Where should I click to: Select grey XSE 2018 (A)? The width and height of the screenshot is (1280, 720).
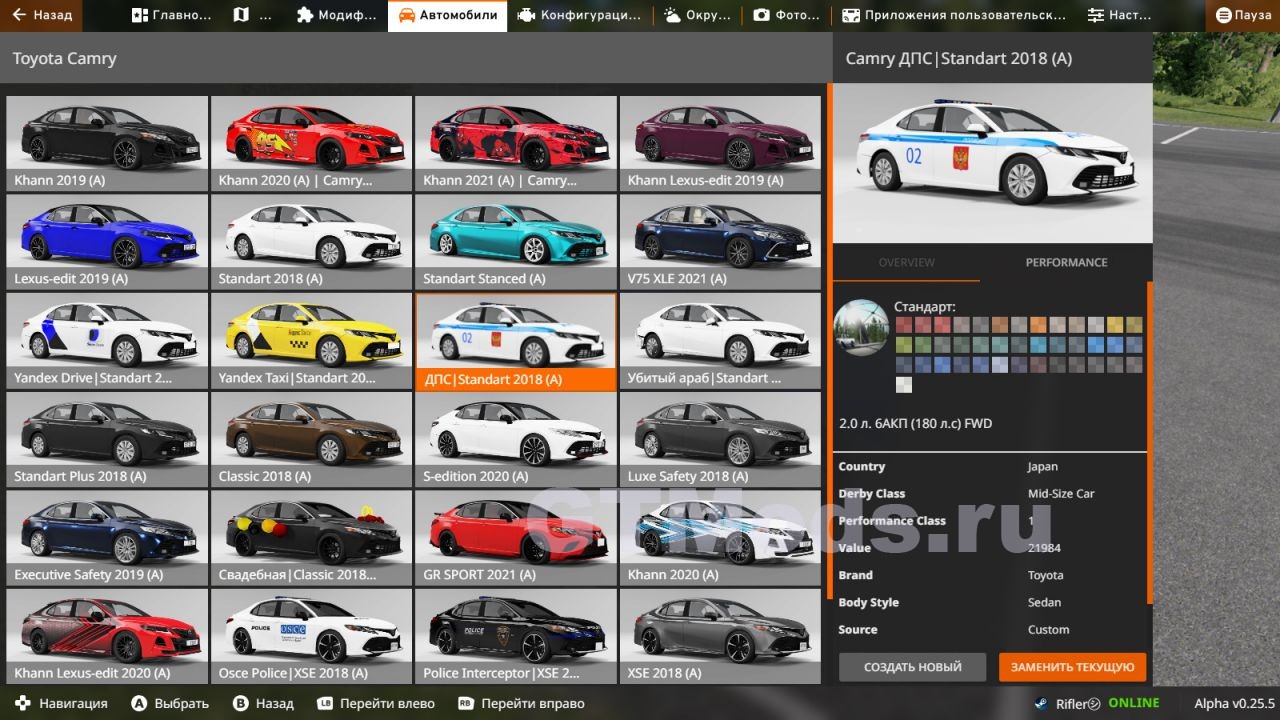(x=720, y=636)
